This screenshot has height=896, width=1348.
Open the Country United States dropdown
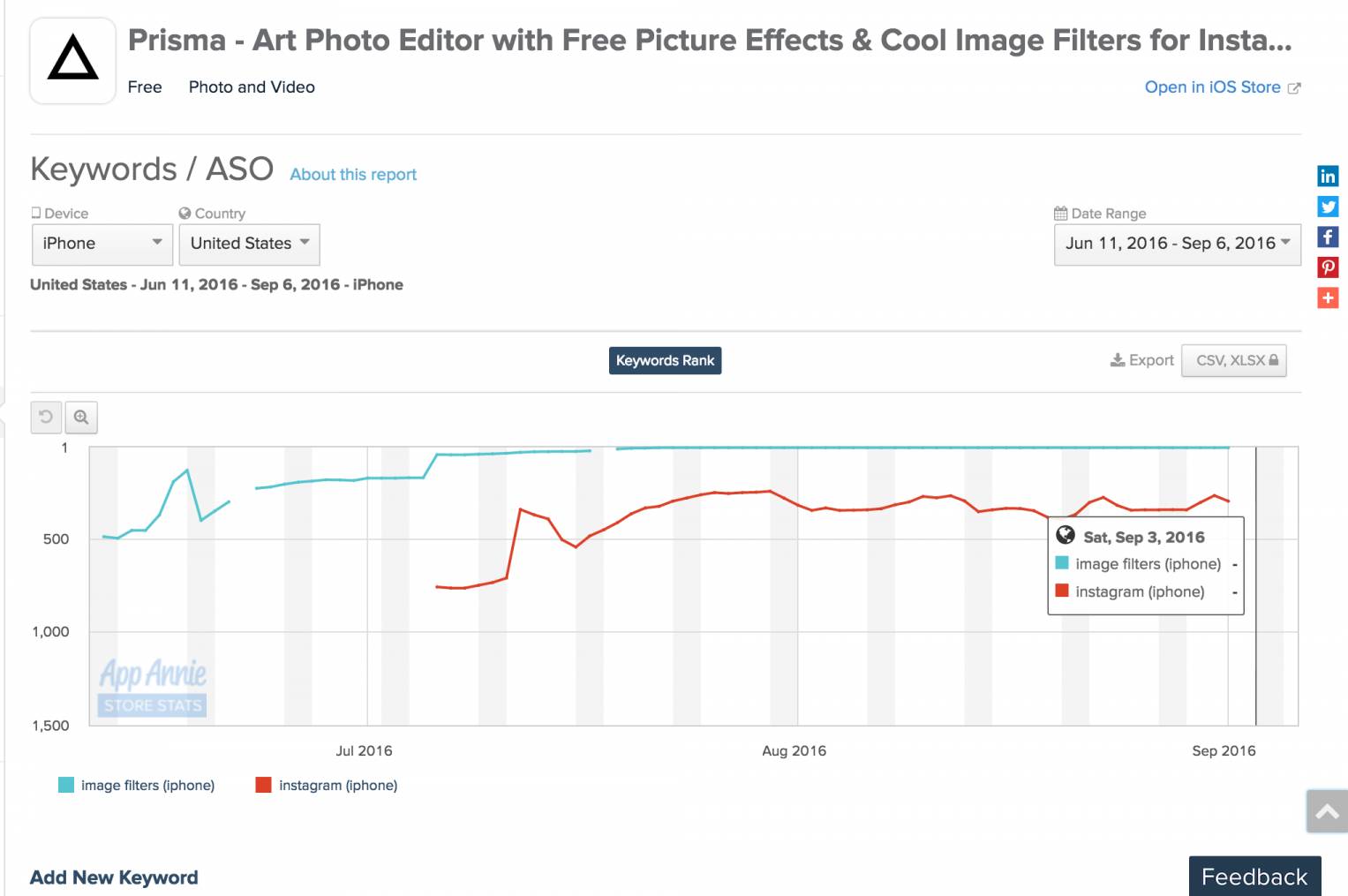point(249,244)
